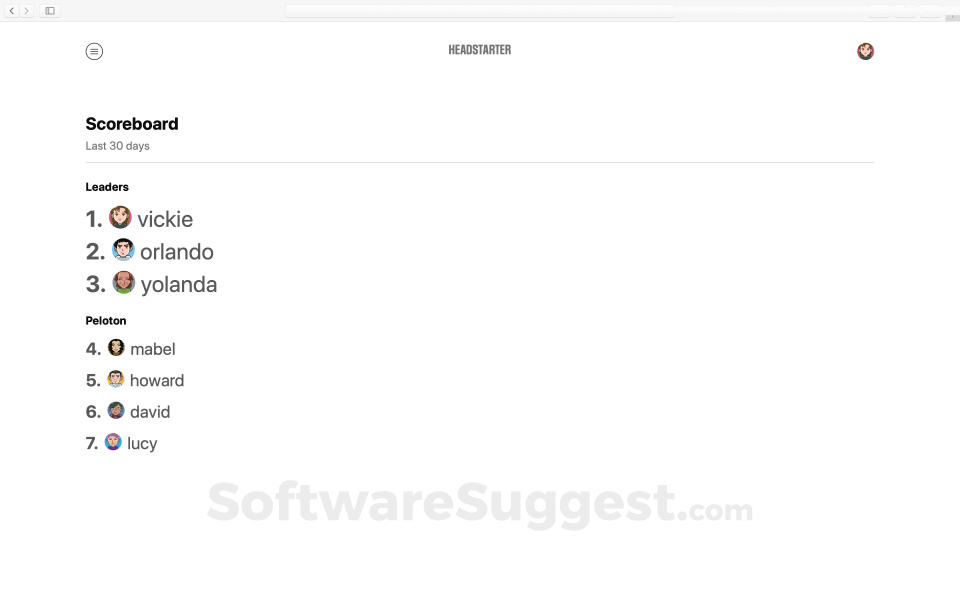This screenshot has height=600, width=960.
Task: Open vickie's name in the leaderboard
Action: [165, 219]
